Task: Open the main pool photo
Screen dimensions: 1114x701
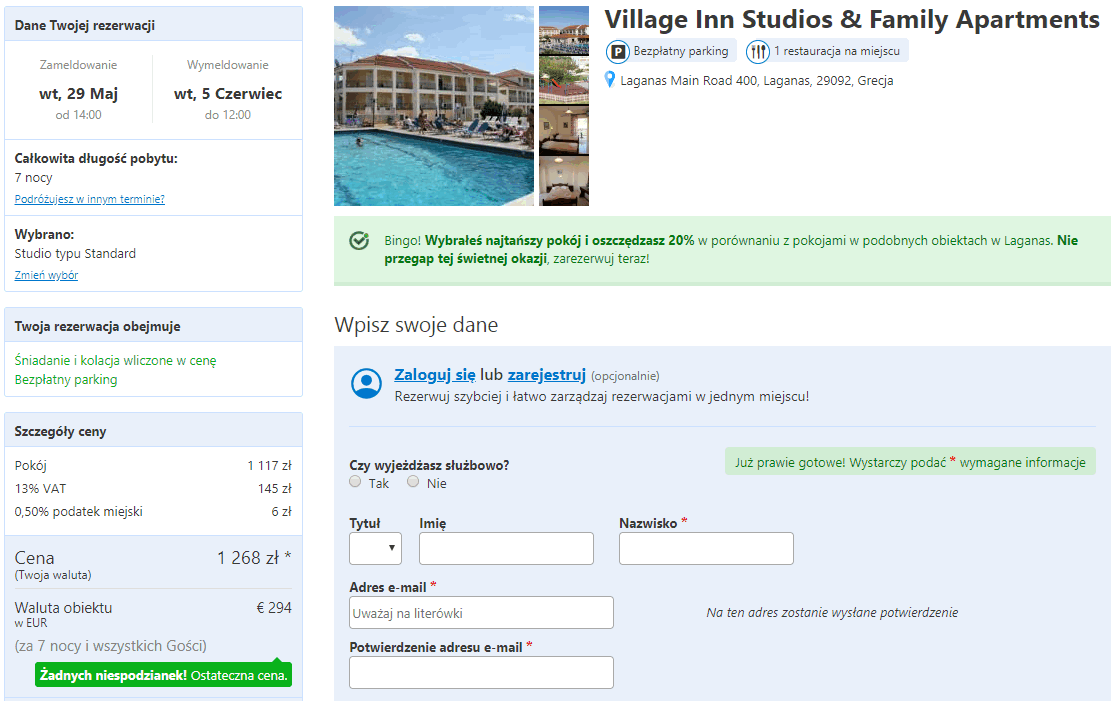Action: 433,106
